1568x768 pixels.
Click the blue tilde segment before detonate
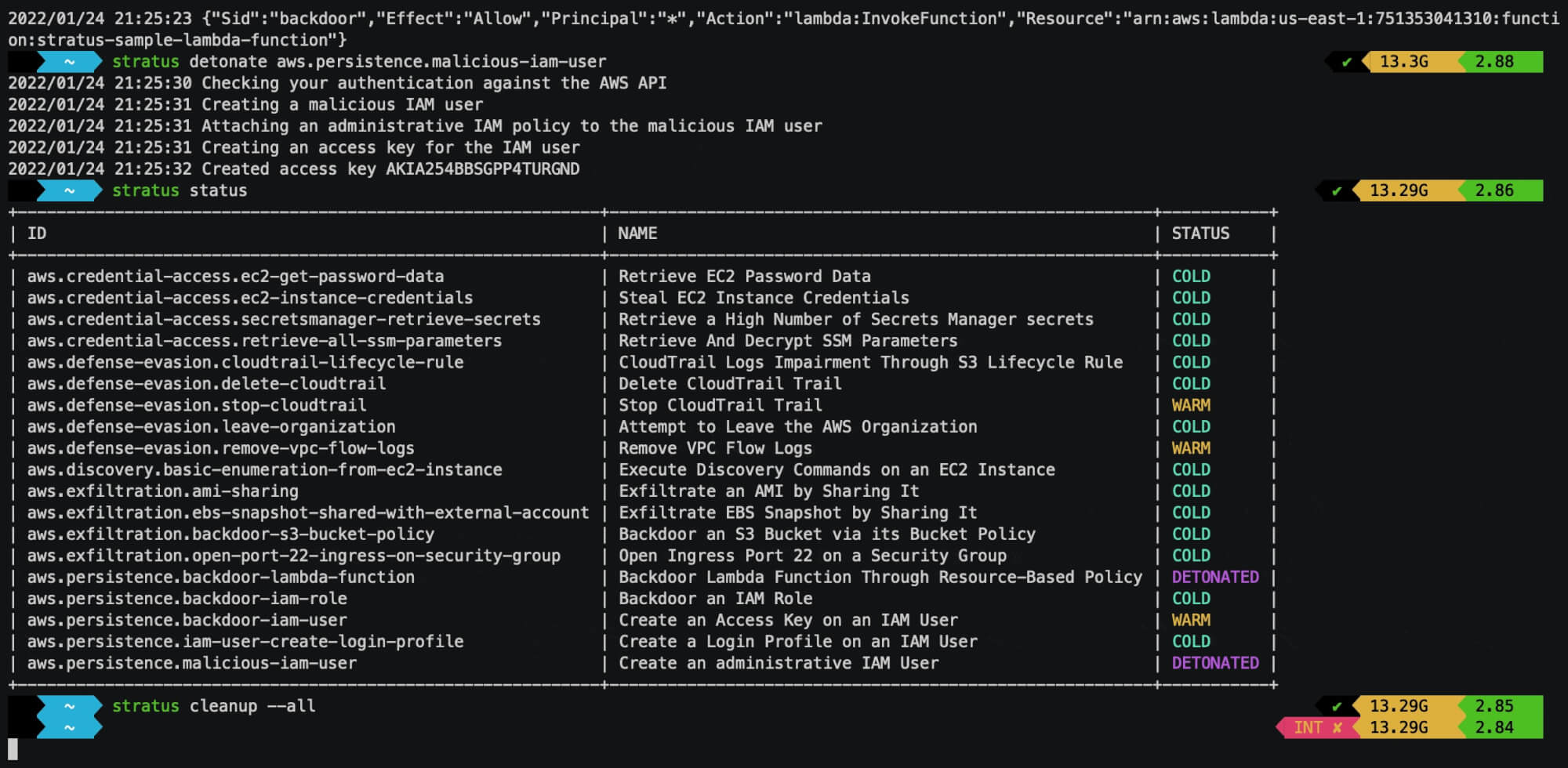point(70,61)
